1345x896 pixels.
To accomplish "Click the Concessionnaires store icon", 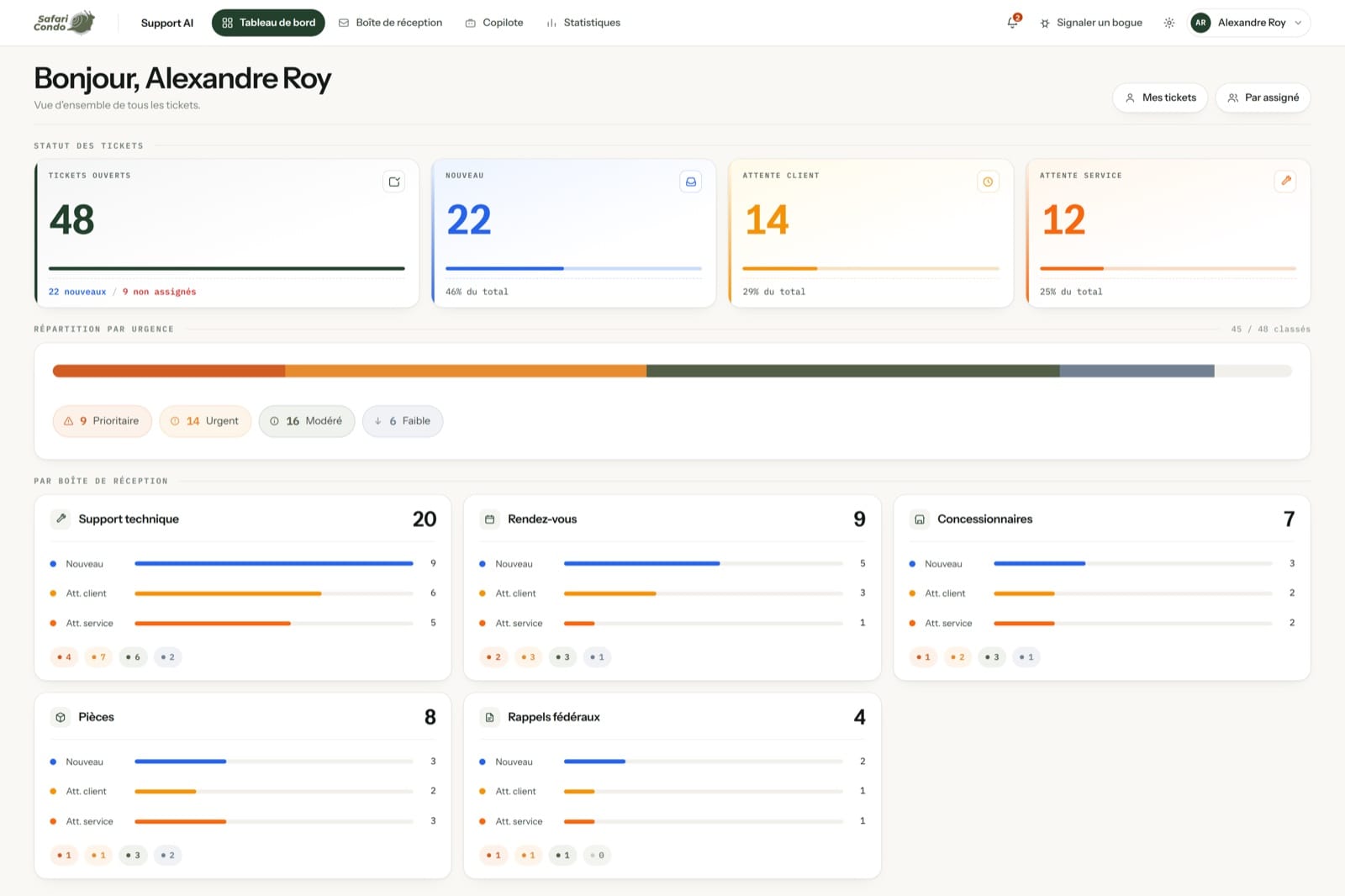I will coord(920,519).
